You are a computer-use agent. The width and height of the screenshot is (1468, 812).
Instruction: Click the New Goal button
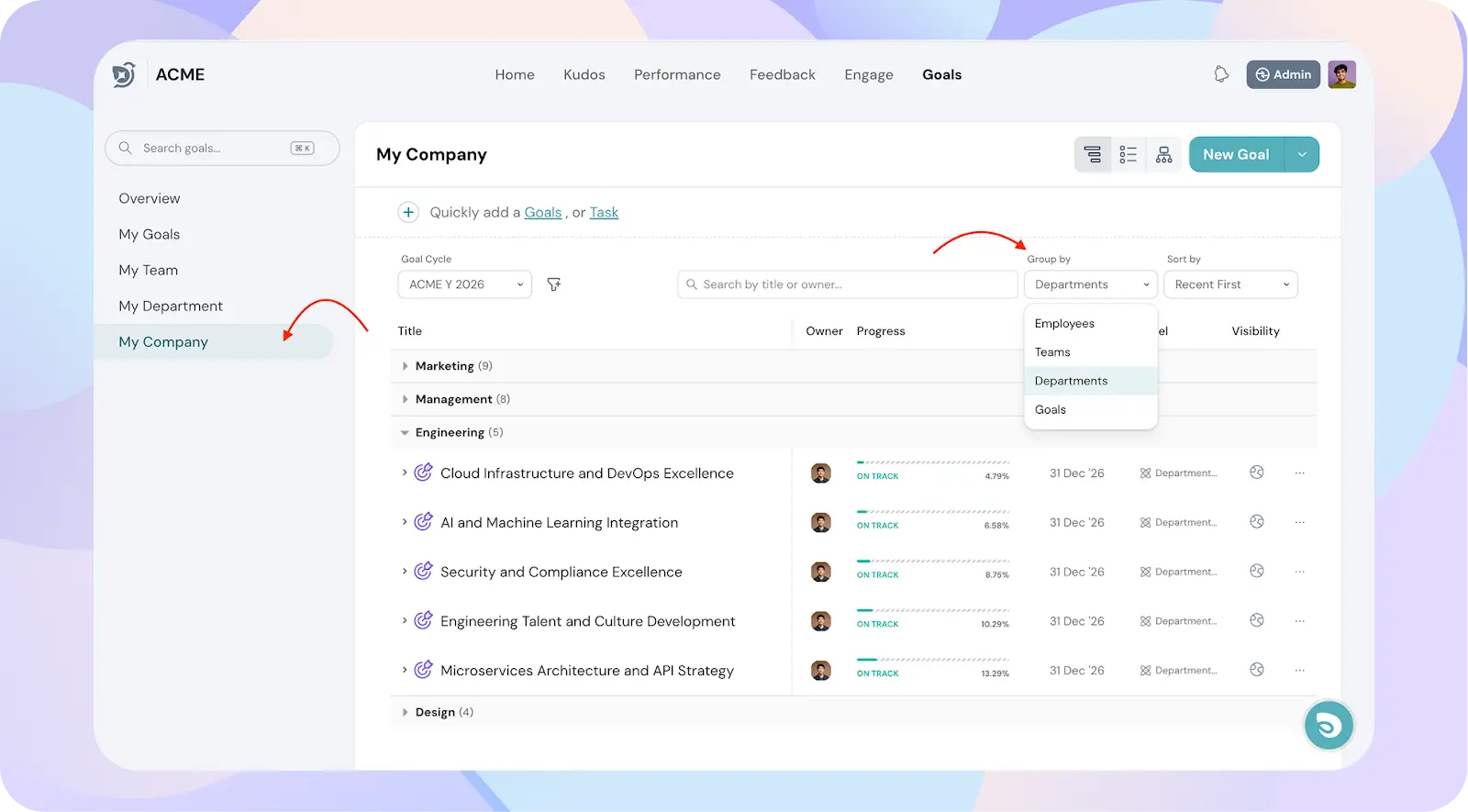(1236, 155)
